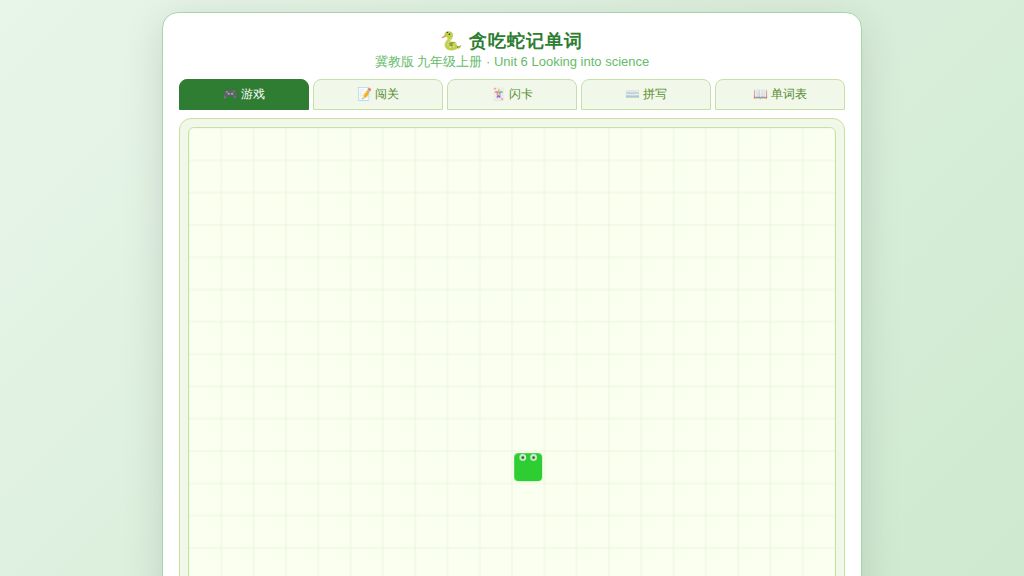The image size is (1024, 576).
Task: Click the green snake head on the board
Action: (x=528, y=467)
